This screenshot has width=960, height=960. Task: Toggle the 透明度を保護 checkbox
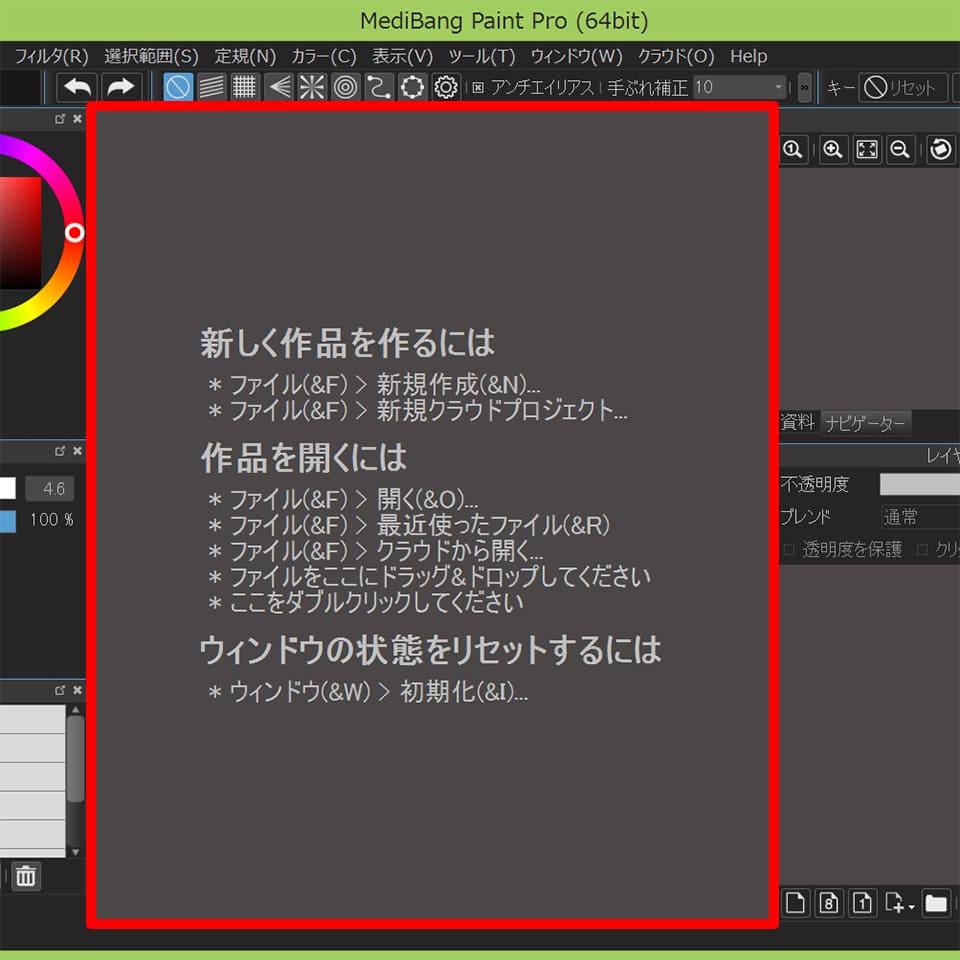(x=789, y=550)
